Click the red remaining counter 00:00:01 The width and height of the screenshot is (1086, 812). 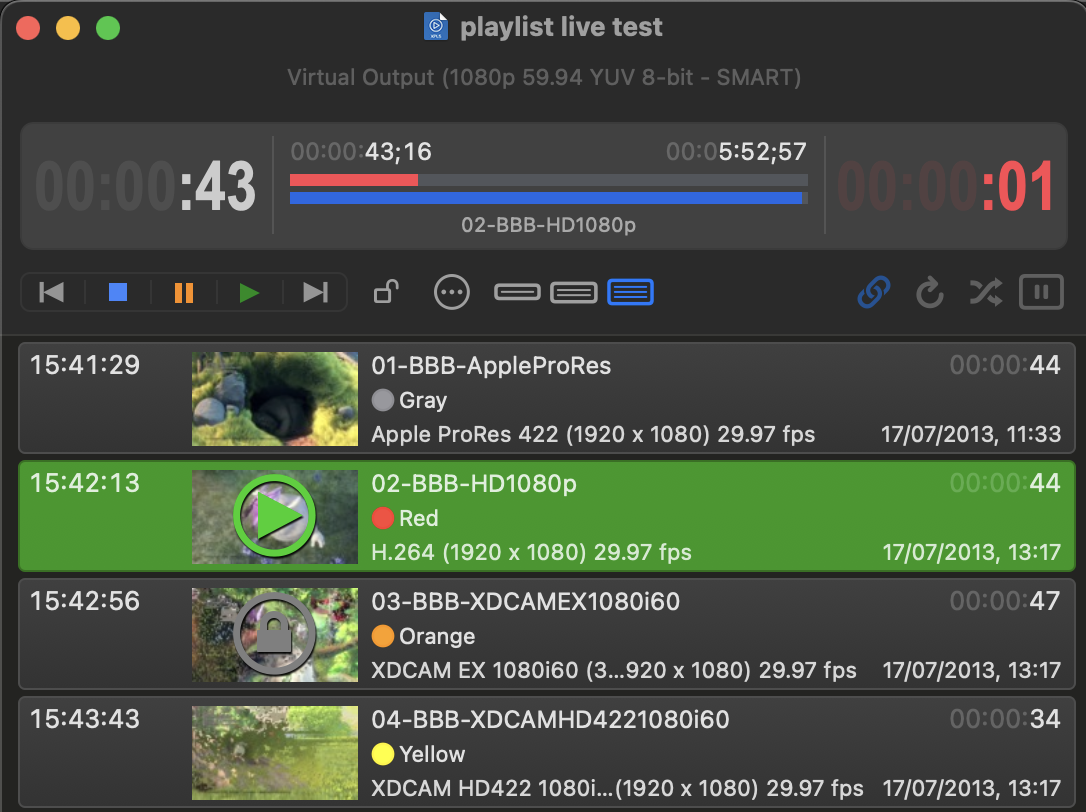(946, 186)
